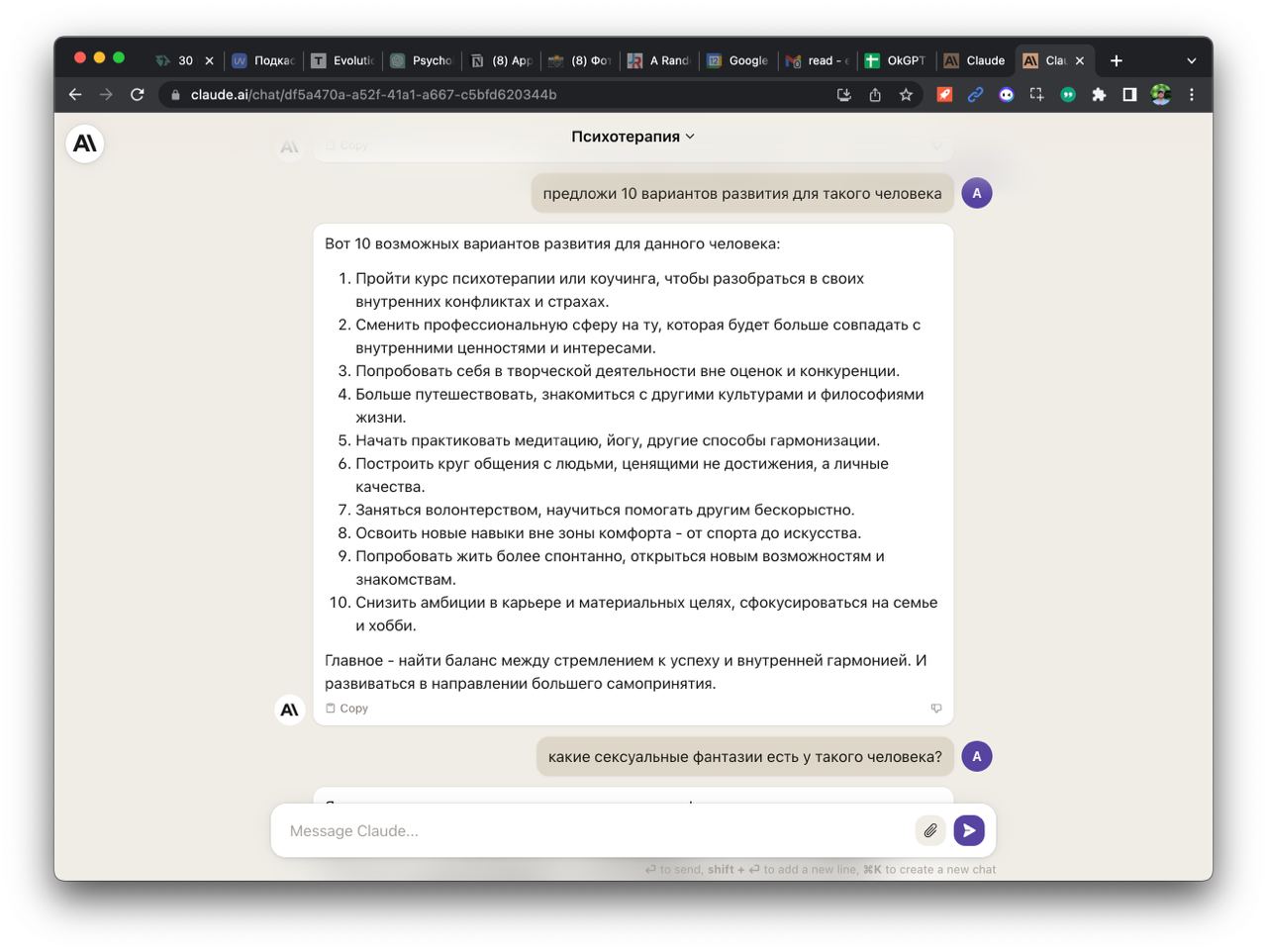Click the screenshot crop extension icon
Screen dimensions: 1267x952
(x=1036, y=95)
